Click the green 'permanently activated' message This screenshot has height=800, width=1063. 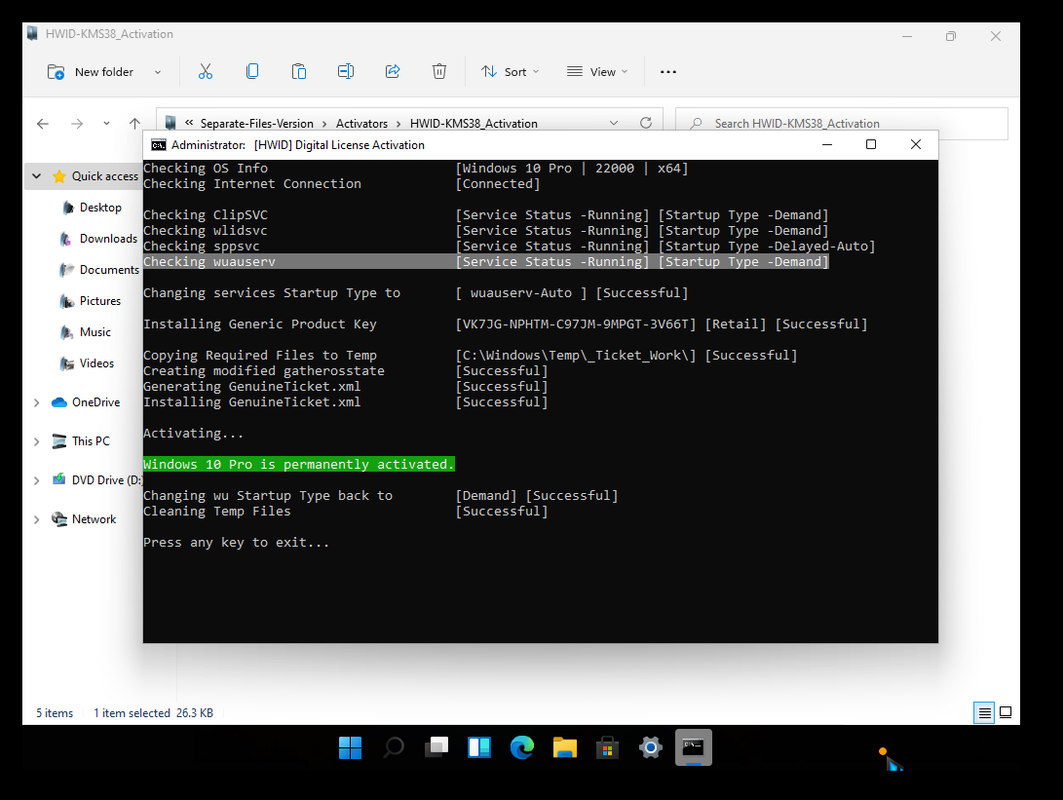298,464
